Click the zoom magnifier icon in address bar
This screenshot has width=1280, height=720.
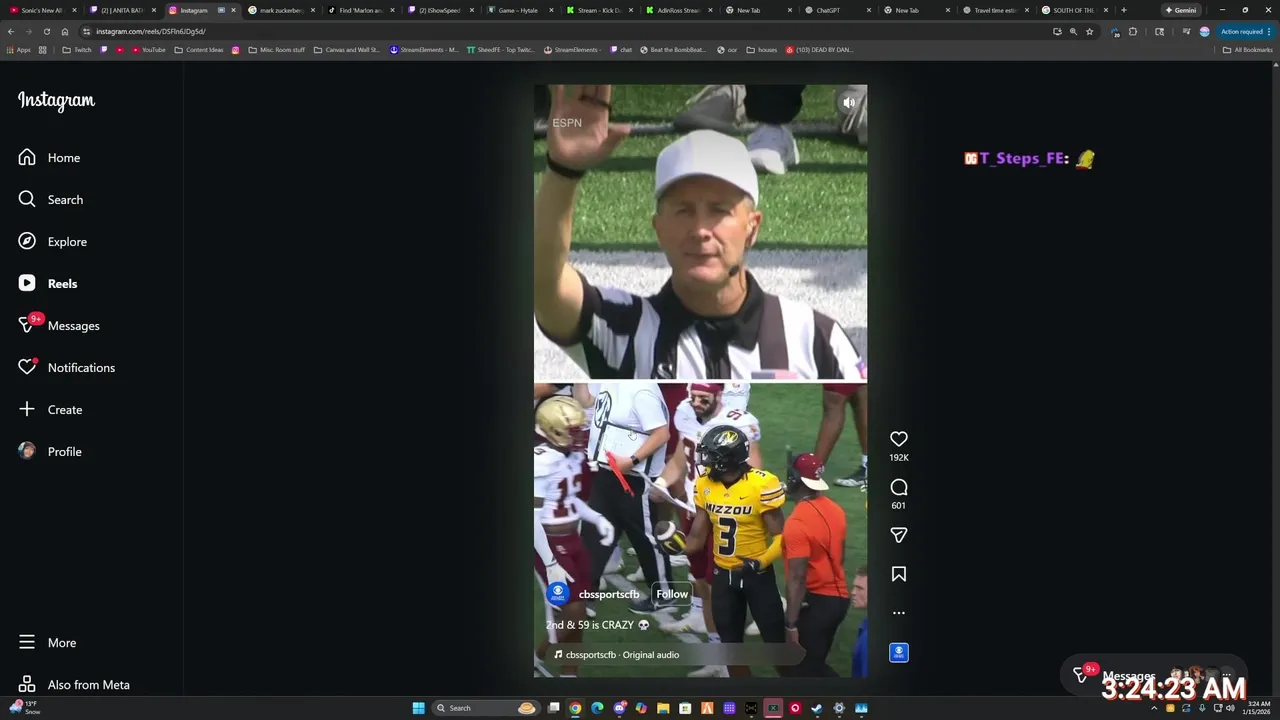[x=1074, y=31]
